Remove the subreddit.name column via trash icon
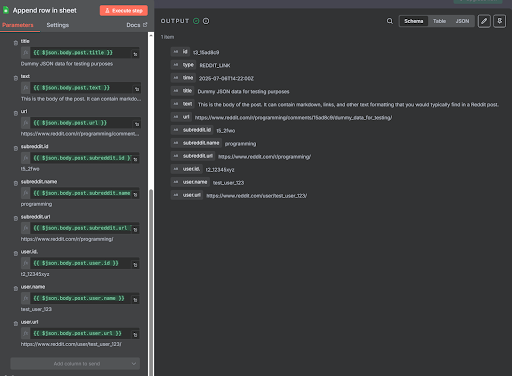This screenshot has width=512, height=376. [16, 184]
